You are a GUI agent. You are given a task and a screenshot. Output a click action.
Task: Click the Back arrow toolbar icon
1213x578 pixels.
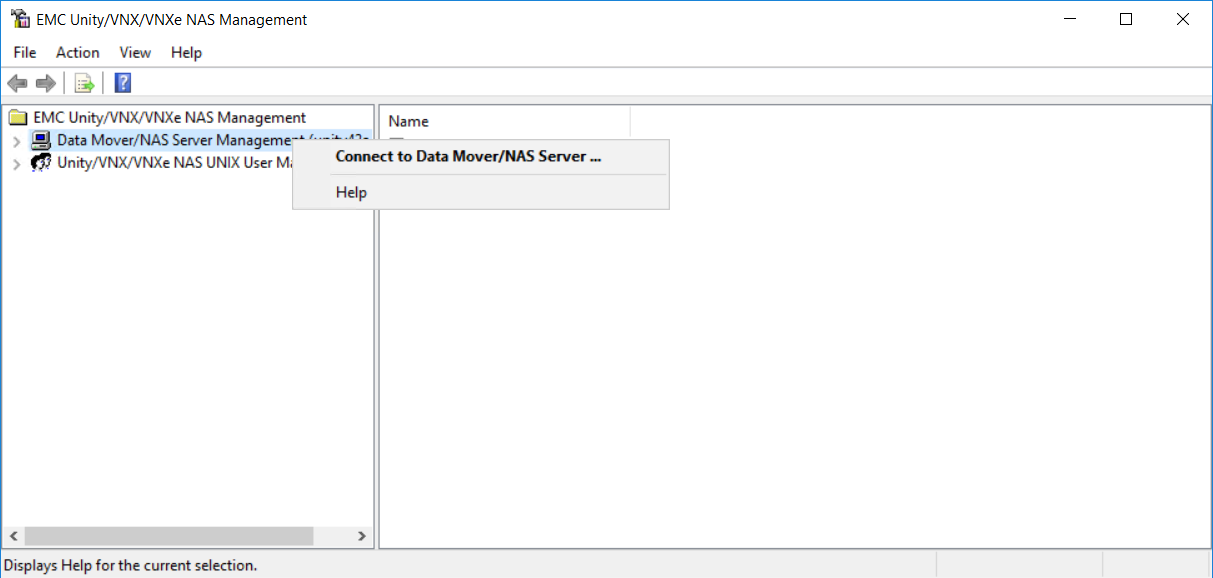click(17, 83)
